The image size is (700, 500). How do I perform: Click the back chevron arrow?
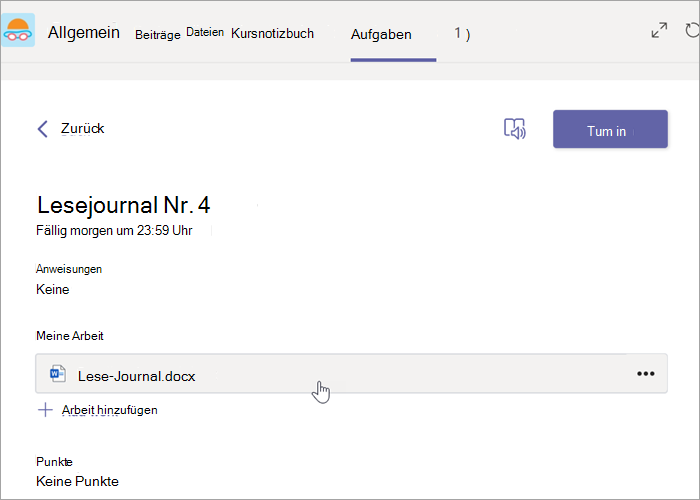tap(42, 129)
